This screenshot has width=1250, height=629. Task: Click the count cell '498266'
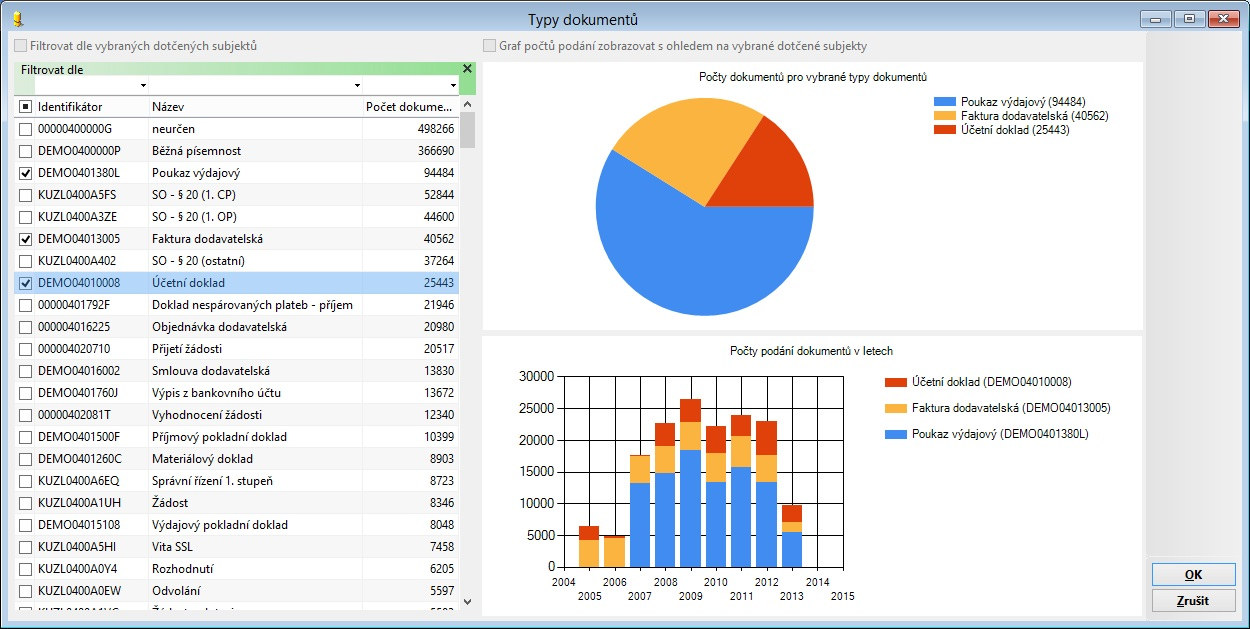435,129
